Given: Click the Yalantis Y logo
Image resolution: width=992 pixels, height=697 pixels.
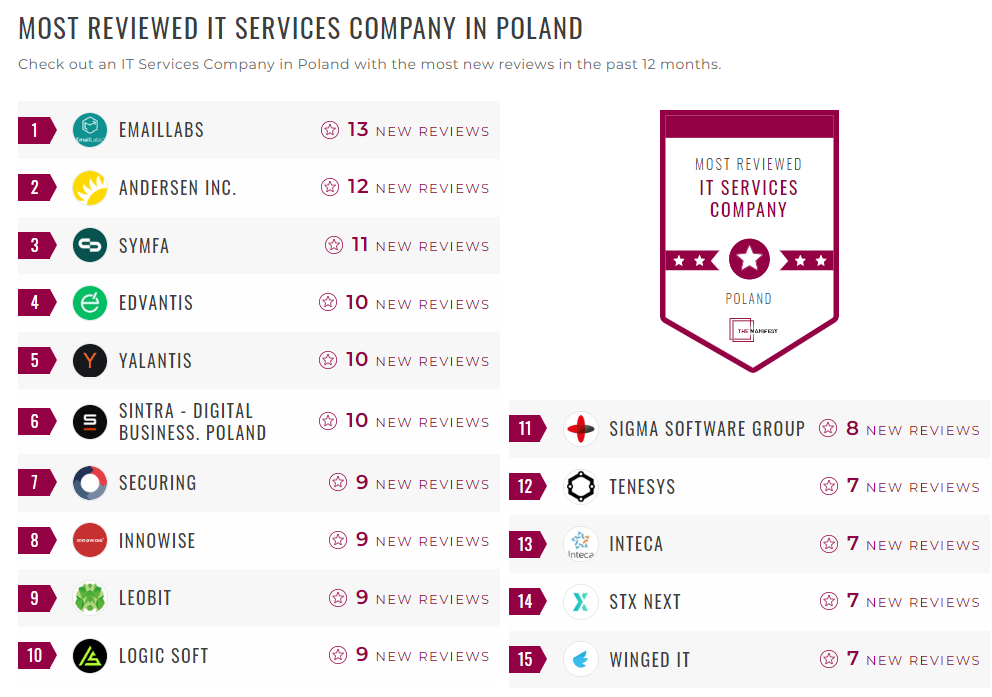Looking at the screenshot, I should (x=89, y=361).
